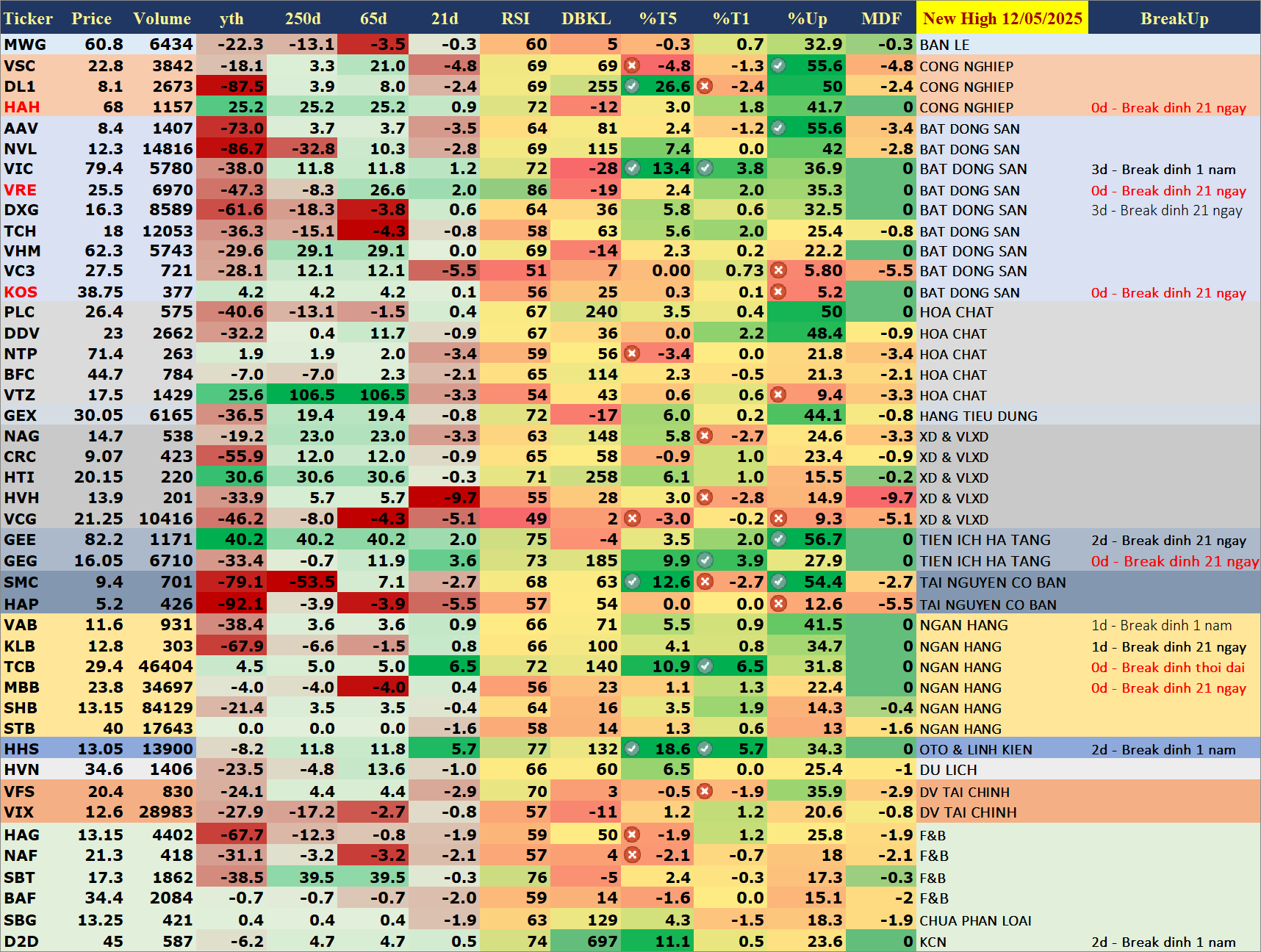1261x952 pixels.
Task: Select the 250d column header
Action: (303, 18)
